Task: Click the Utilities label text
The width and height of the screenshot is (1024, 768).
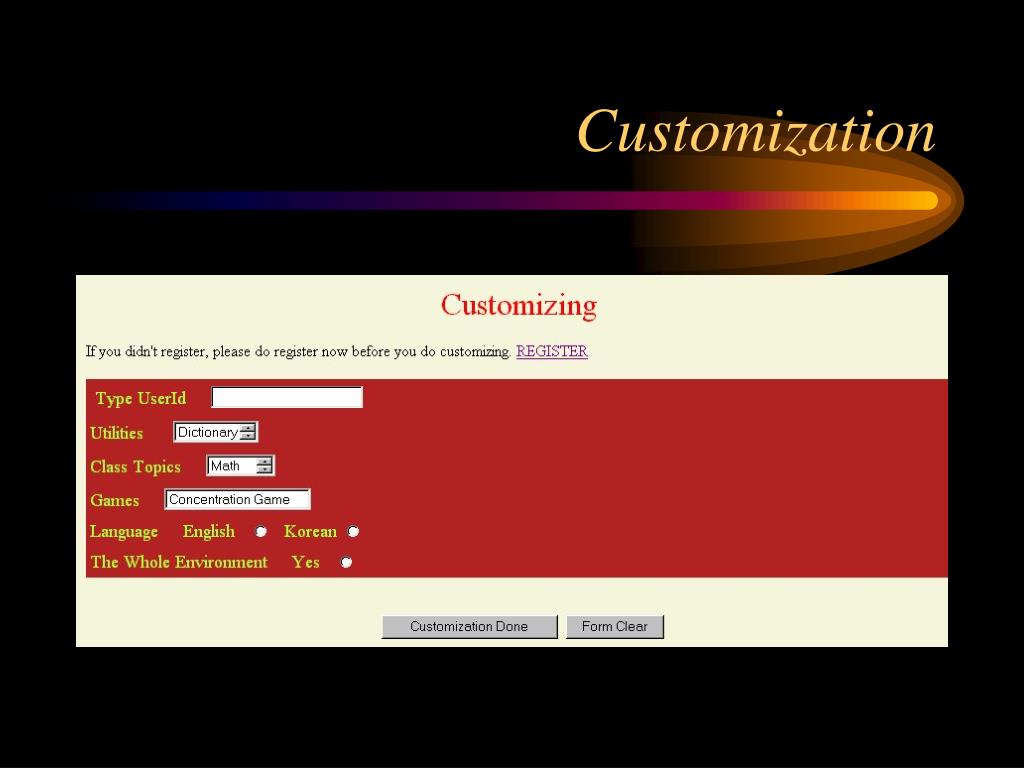Action: pyautogui.click(x=116, y=433)
